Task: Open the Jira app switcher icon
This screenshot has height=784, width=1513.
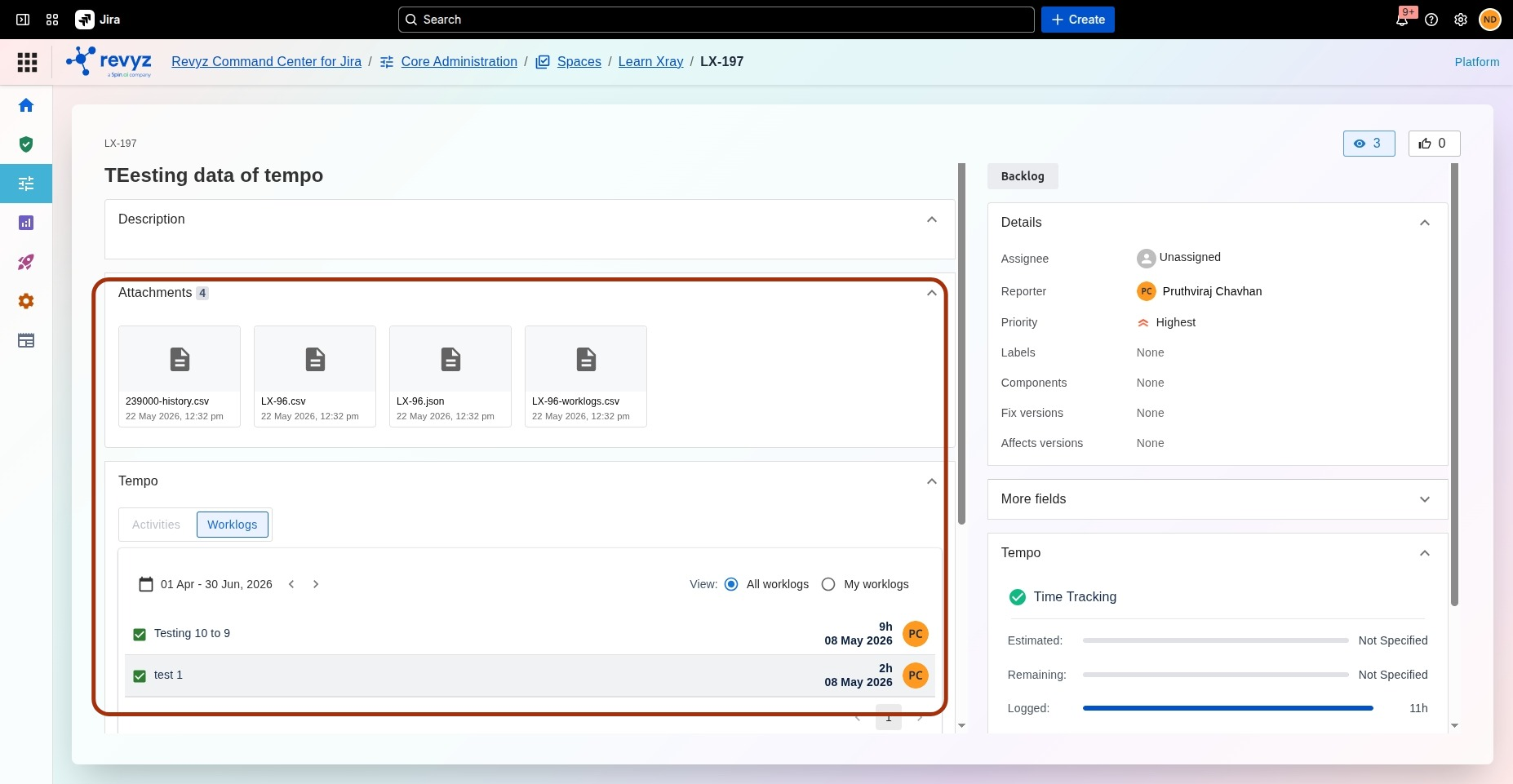Action: click(52, 20)
